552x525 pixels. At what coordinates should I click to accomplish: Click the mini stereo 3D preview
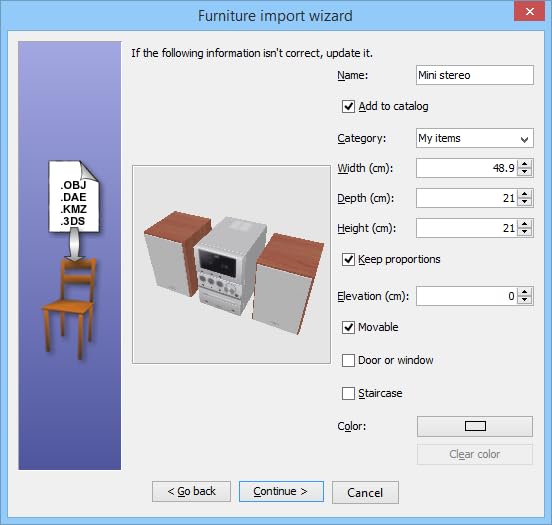pos(231,264)
